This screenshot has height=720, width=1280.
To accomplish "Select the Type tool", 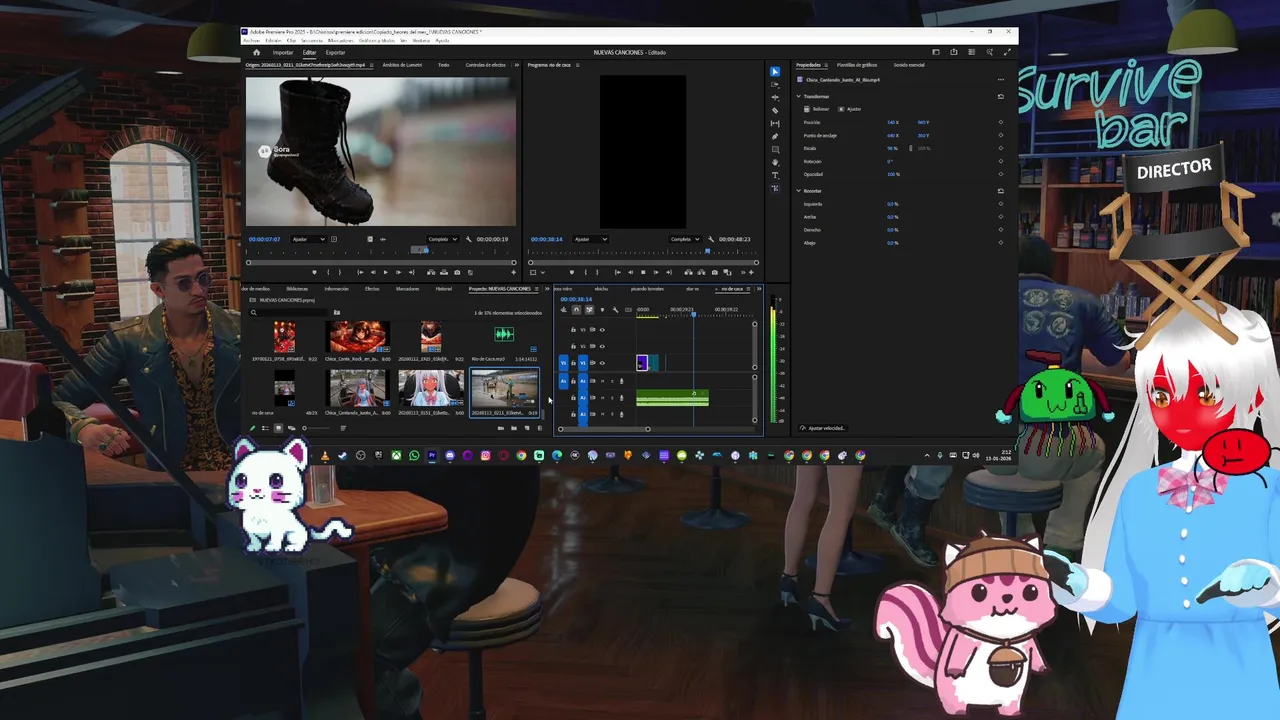I will click(775, 175).
